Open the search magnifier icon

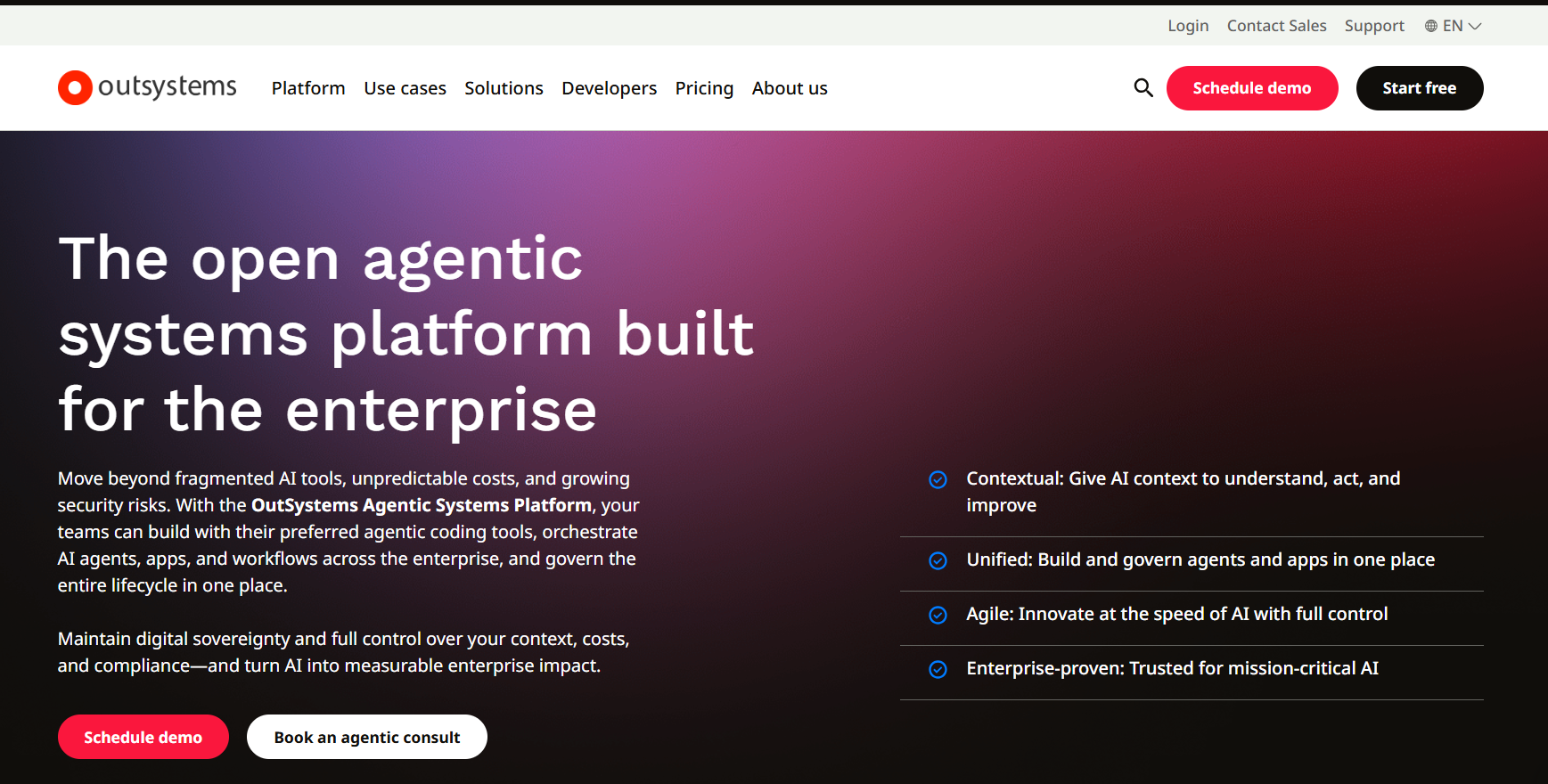point(1143,87)
